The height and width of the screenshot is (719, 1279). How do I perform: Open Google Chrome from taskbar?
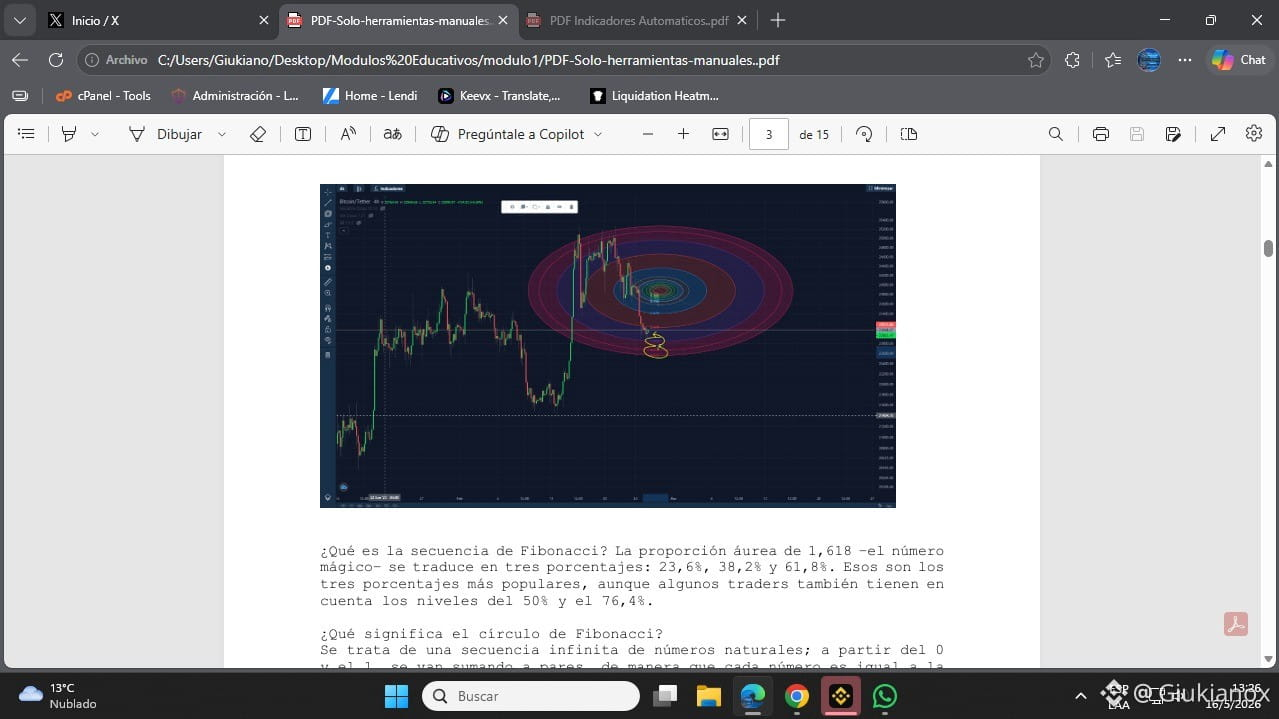[x=797, y=695]
